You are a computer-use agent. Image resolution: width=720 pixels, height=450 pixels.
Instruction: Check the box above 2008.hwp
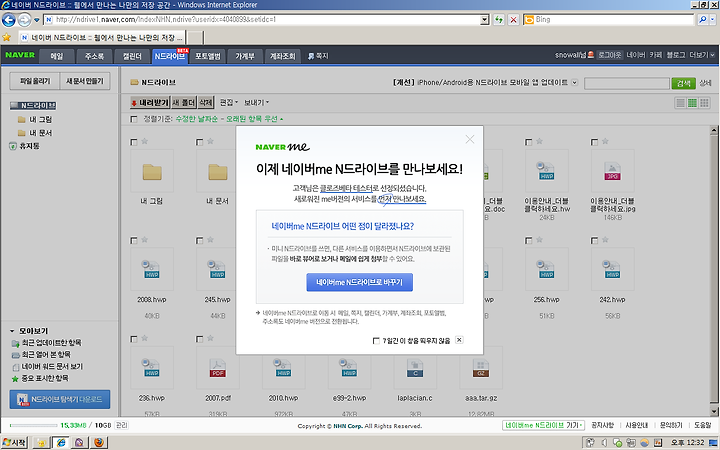point(134,240)
